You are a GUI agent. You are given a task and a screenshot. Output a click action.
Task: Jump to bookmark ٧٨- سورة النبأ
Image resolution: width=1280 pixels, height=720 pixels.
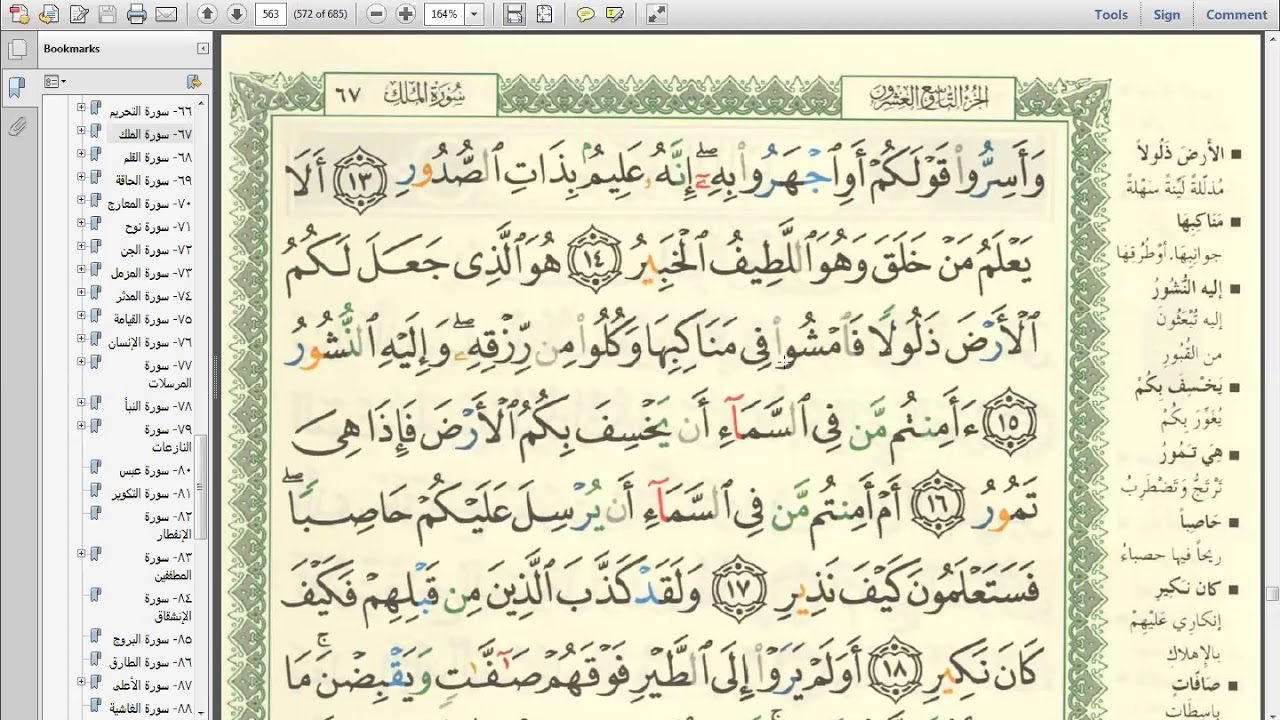click(157, 406)
